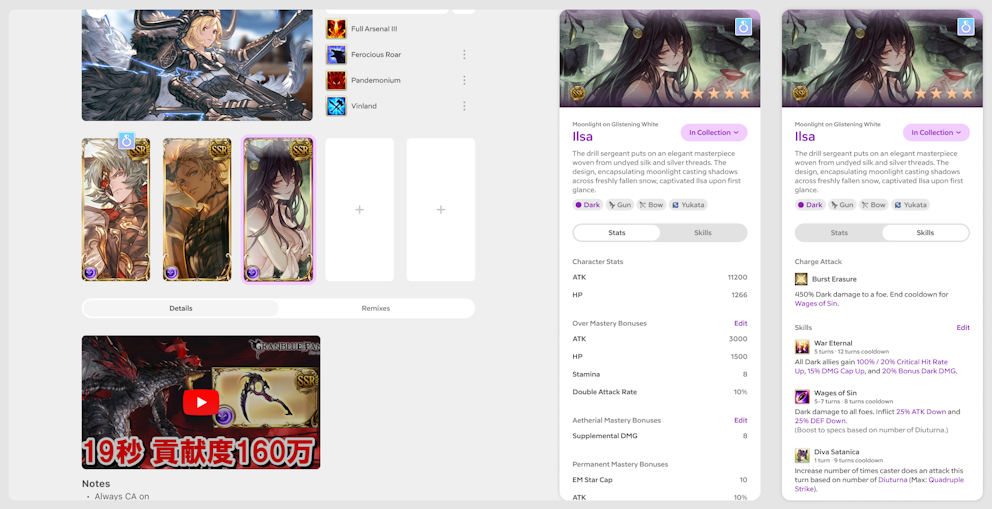Click 15% DMG Cap Up link

[836, 371]
